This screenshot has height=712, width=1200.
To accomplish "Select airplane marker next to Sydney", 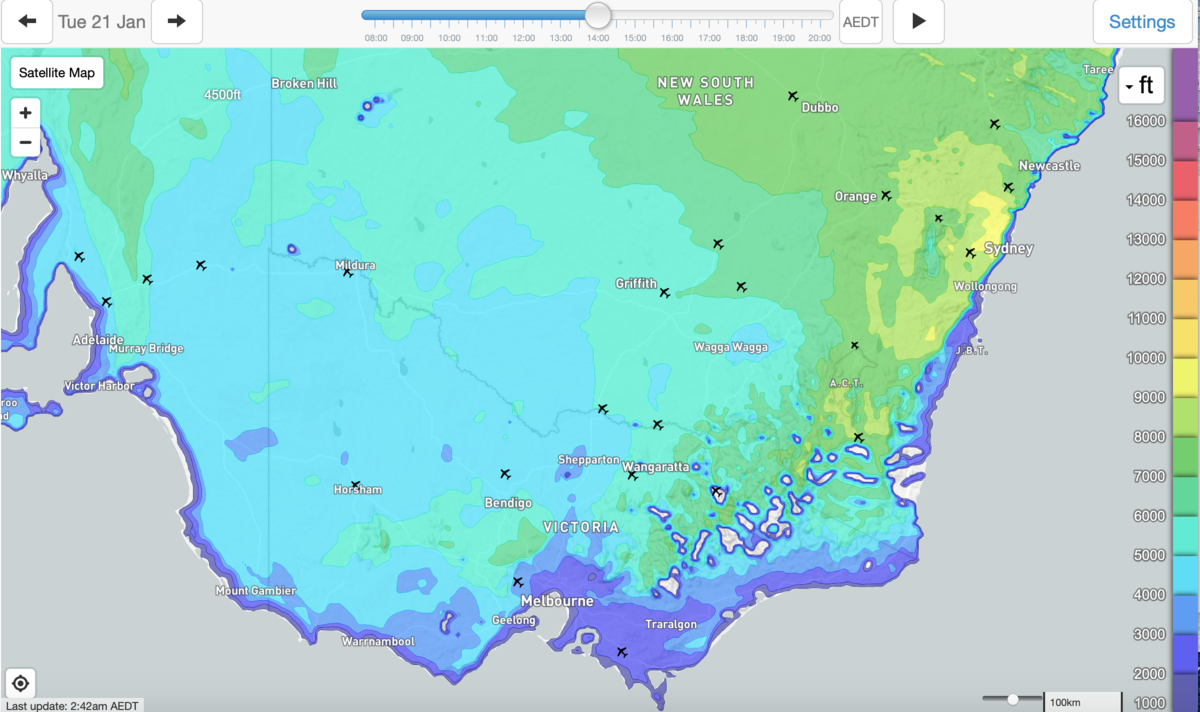I will (x=970, y=253).
